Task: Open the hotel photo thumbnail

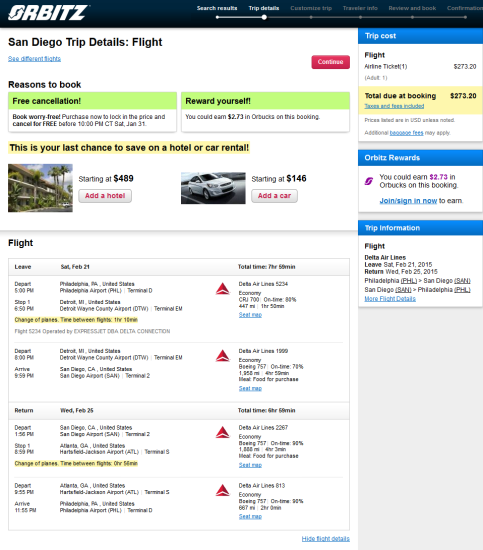Action: click(x=40, y=188)
